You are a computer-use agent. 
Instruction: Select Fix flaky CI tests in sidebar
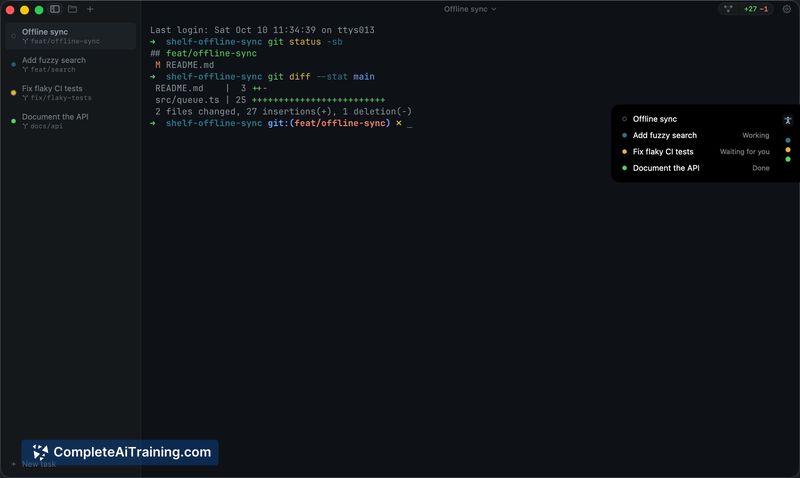pos(71,92)
